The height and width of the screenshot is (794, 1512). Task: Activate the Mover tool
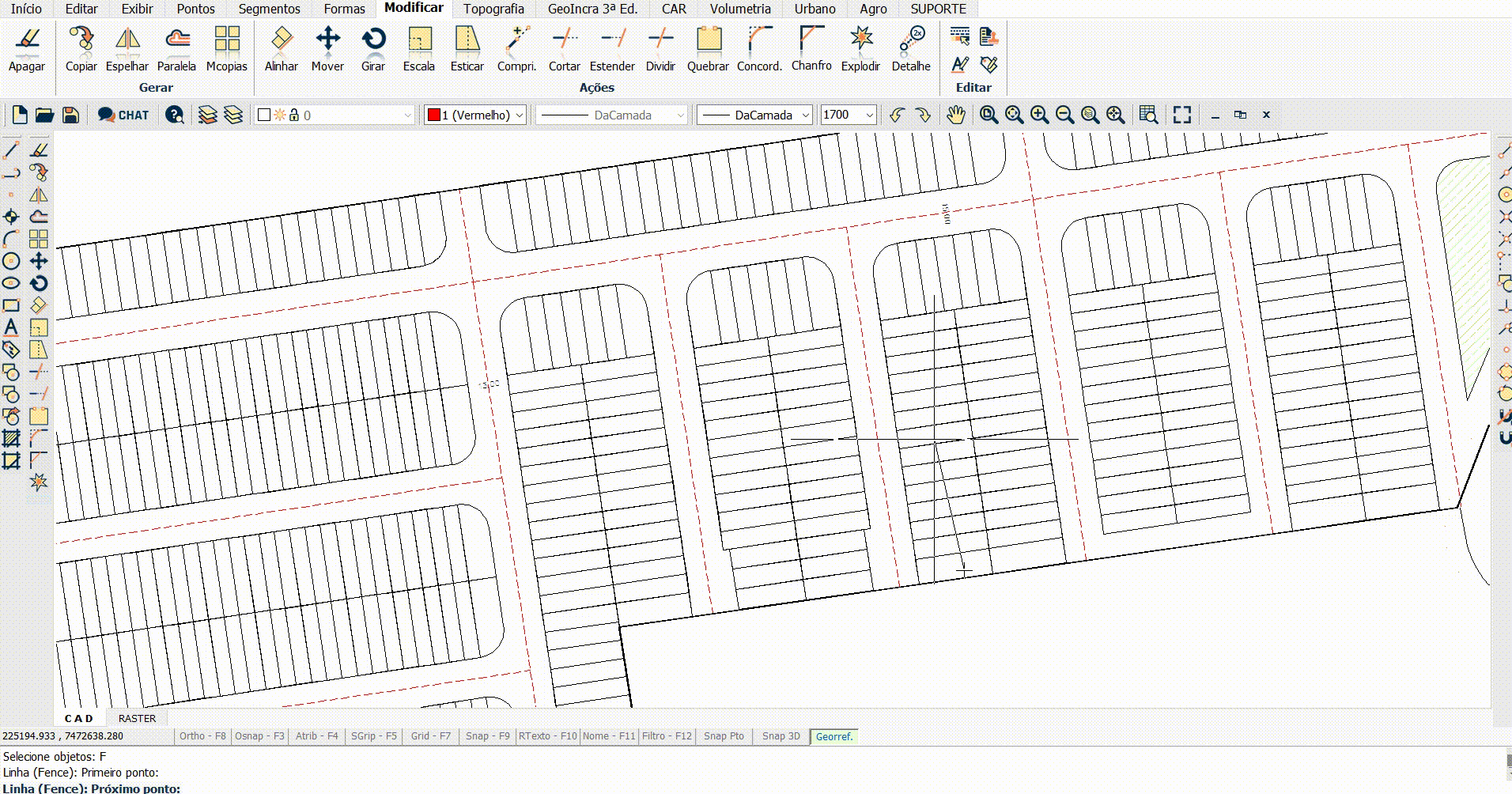(x=327, y=49)
